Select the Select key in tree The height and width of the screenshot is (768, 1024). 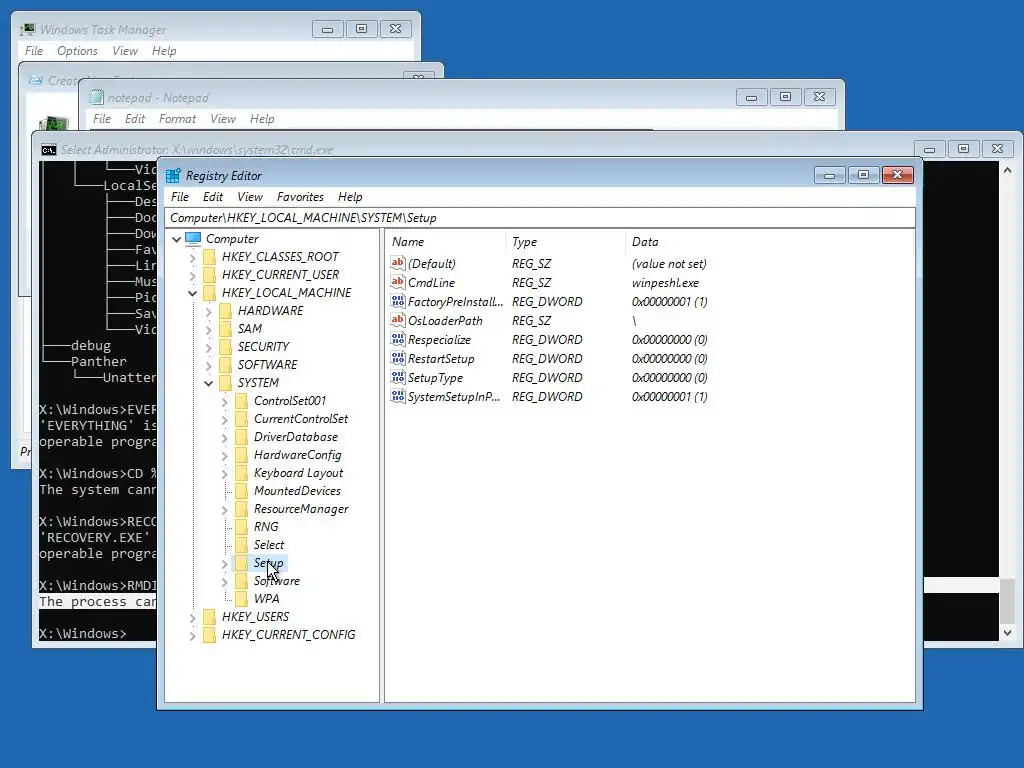[268, 545]
